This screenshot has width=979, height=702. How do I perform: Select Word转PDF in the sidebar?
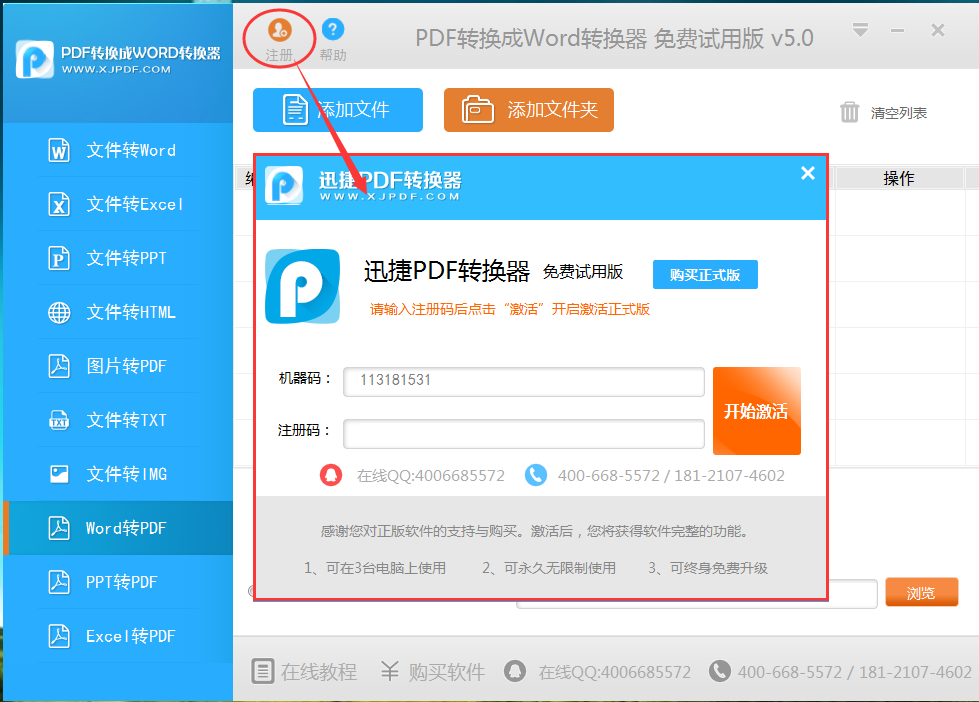pyautogui.click(x=118, y=528)
